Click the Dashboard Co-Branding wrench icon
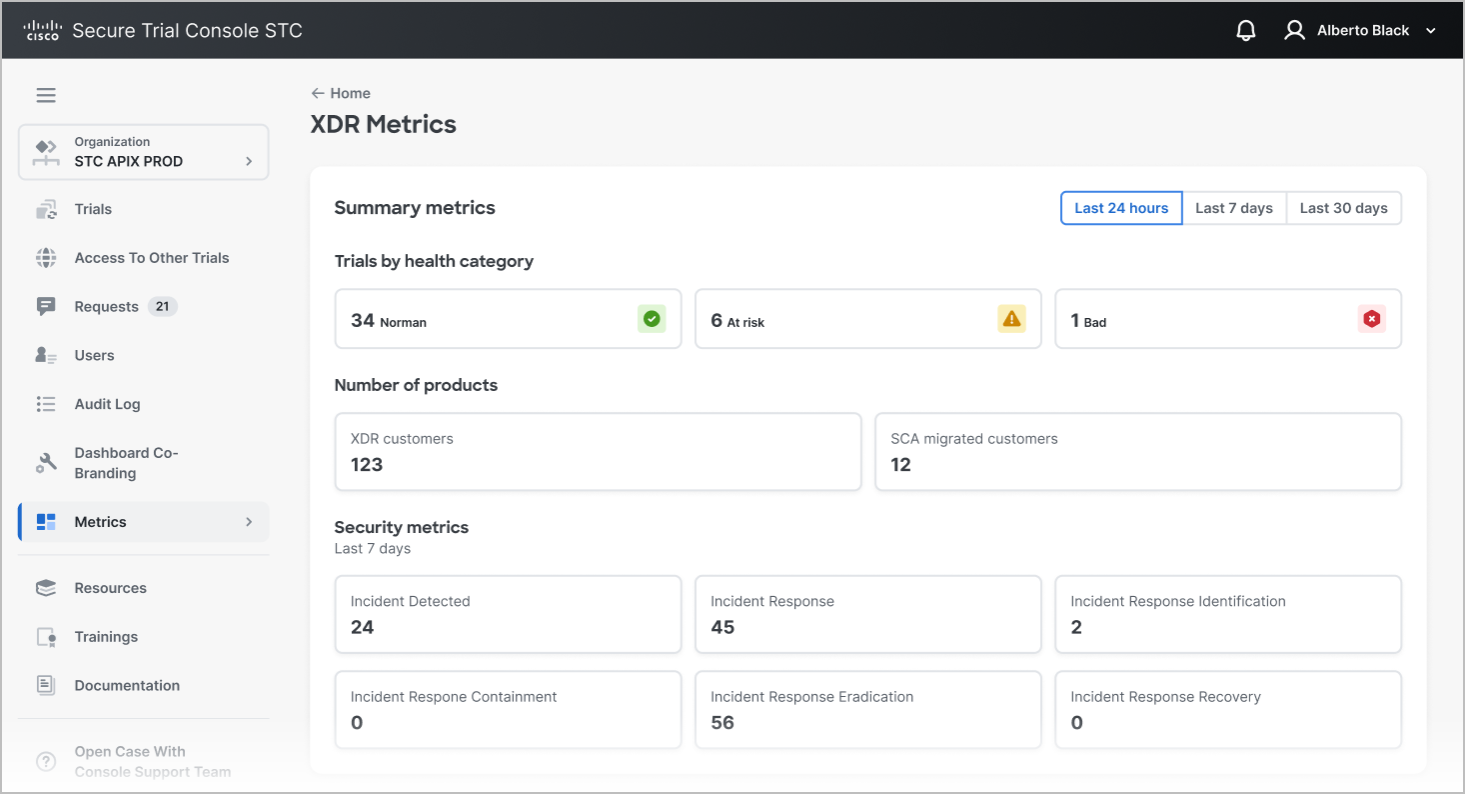Viewport: 1465px width, 794px height. pos(46,463)
